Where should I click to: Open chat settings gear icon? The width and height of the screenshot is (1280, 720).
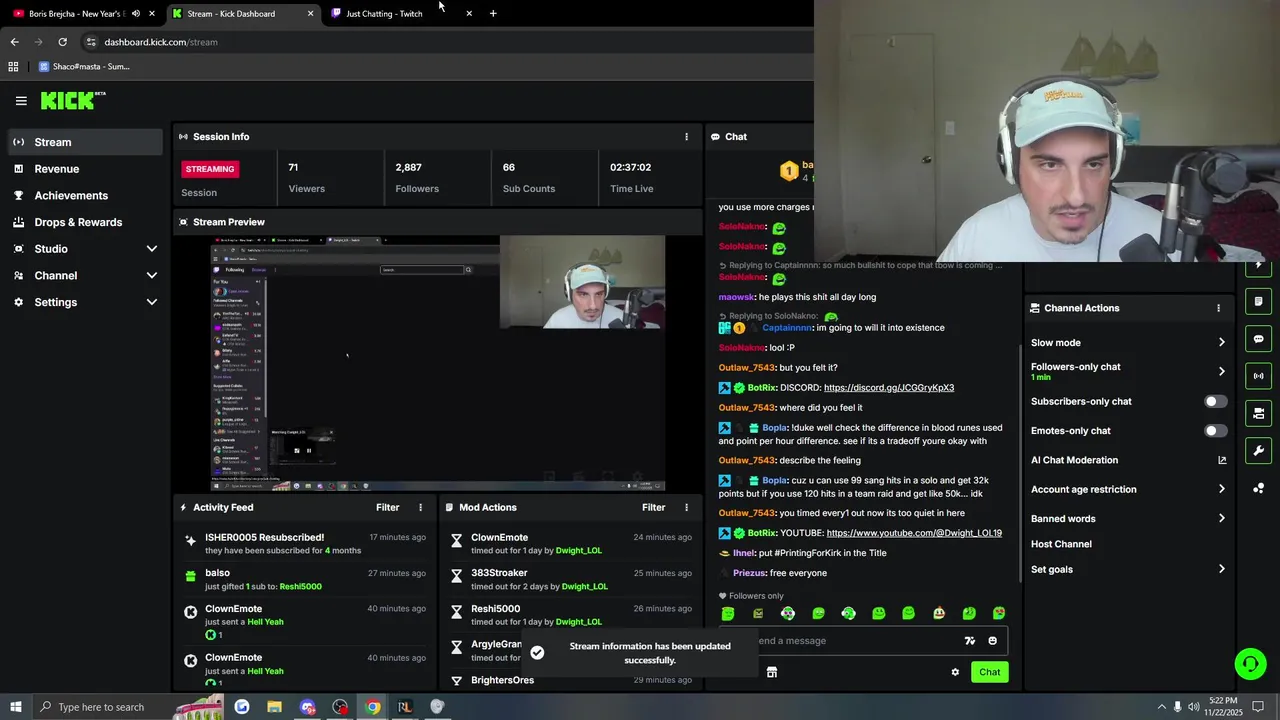point(955,672)
